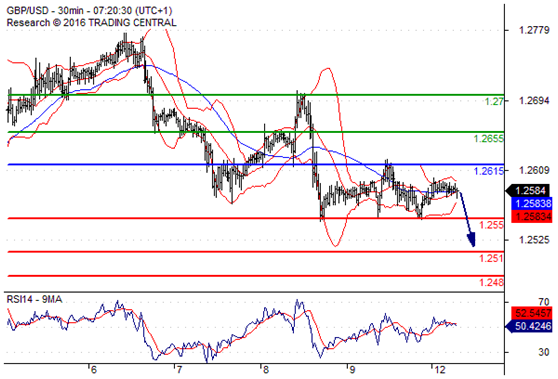The width and height of the screenshot is (558, 379).
Task: Click the RSI14 - 9MA indicator title
Action: tap(35, 299)
